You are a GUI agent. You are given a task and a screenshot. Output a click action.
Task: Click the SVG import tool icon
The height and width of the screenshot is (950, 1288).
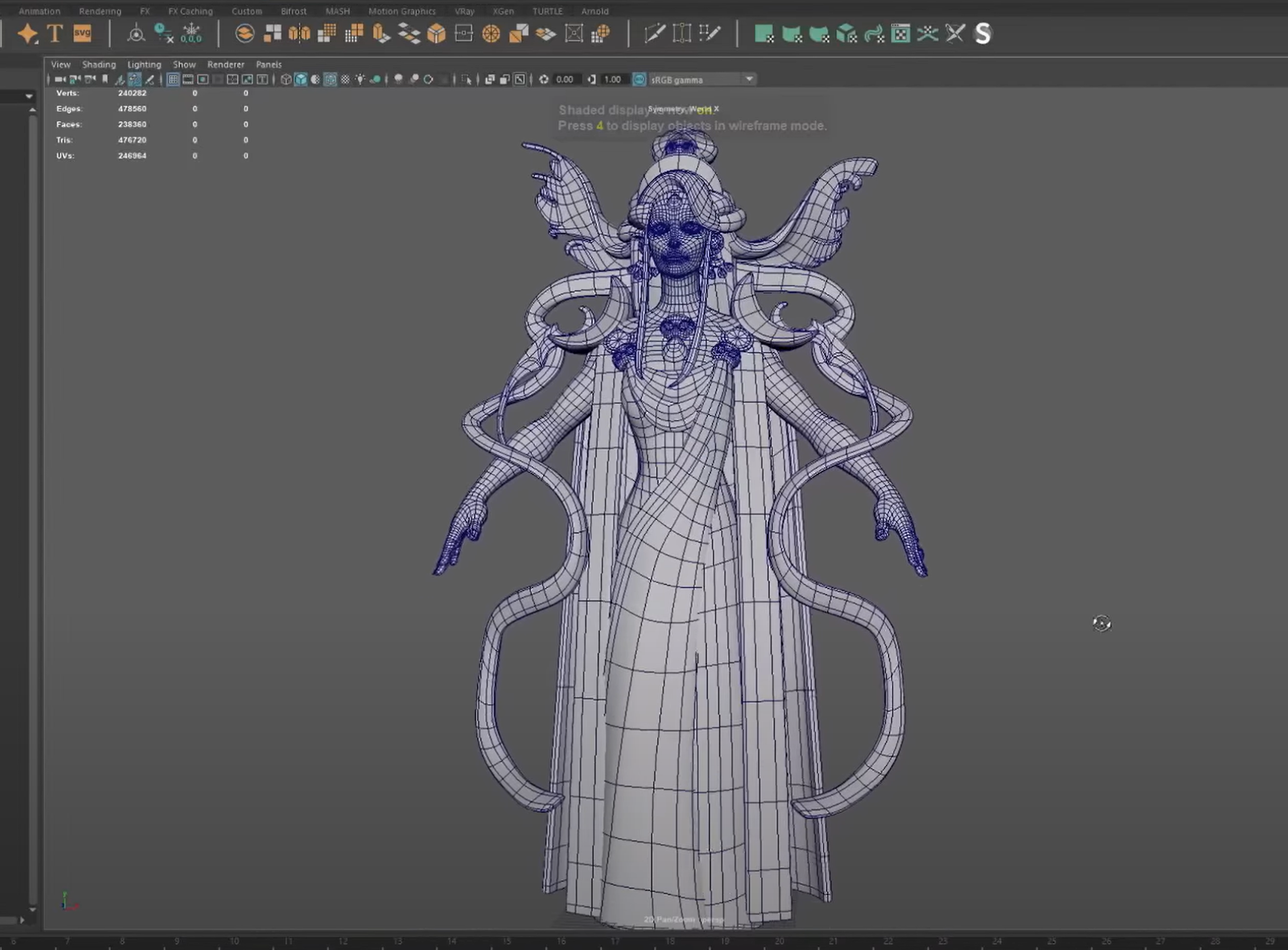point(82,33)
